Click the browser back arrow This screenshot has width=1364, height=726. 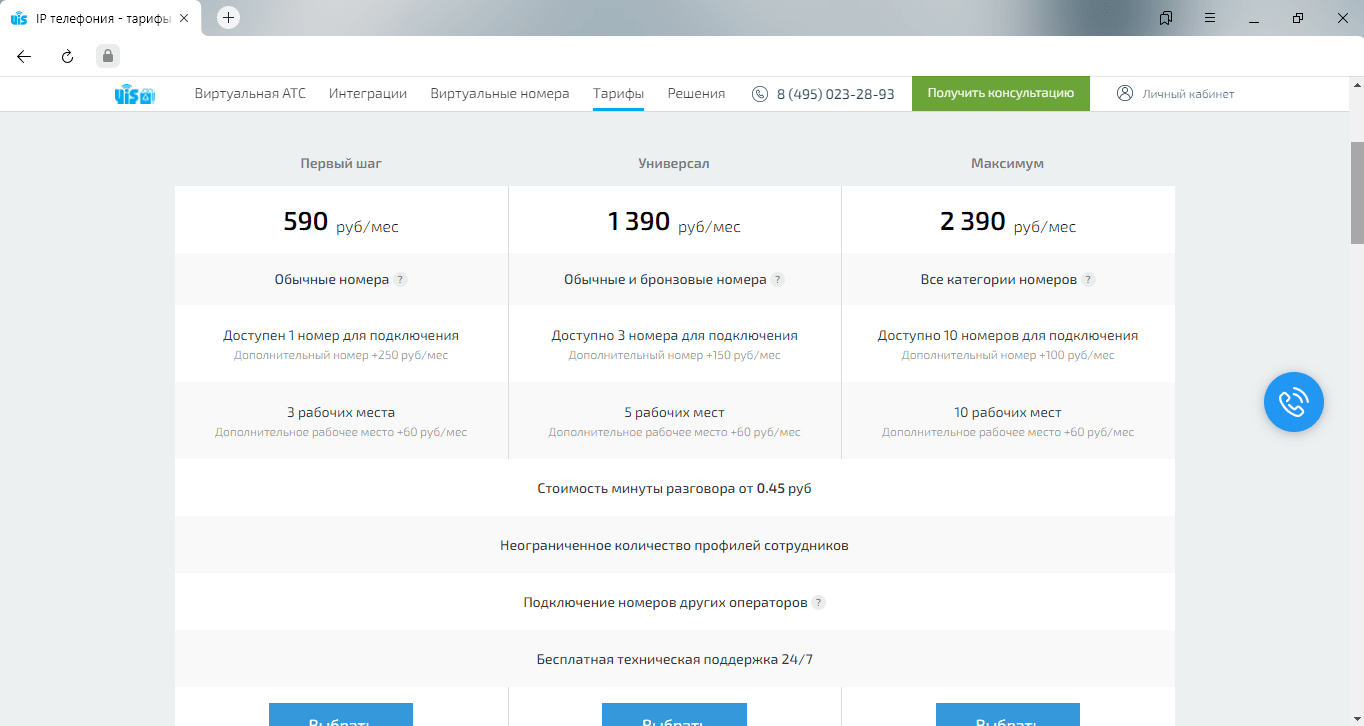pos(24,56)
